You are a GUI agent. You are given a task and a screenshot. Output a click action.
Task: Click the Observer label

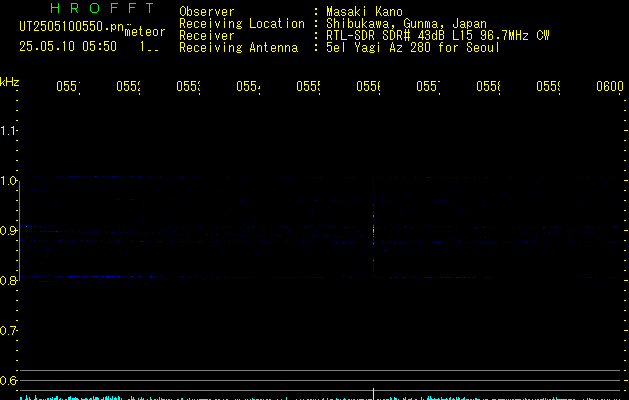click(207, 12)
